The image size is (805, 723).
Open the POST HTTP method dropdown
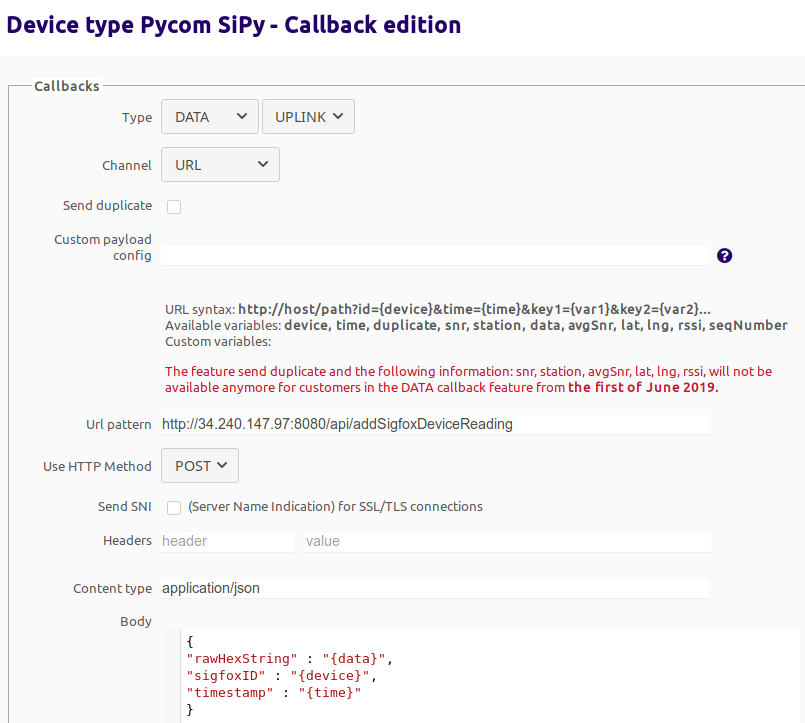click(200, 465)
